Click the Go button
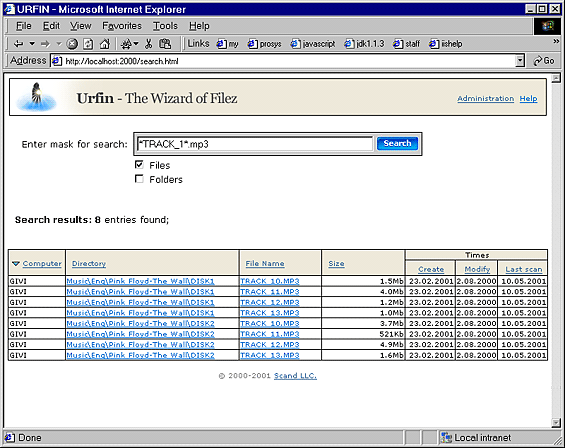The image size is (565, 448). coord(544,61)
